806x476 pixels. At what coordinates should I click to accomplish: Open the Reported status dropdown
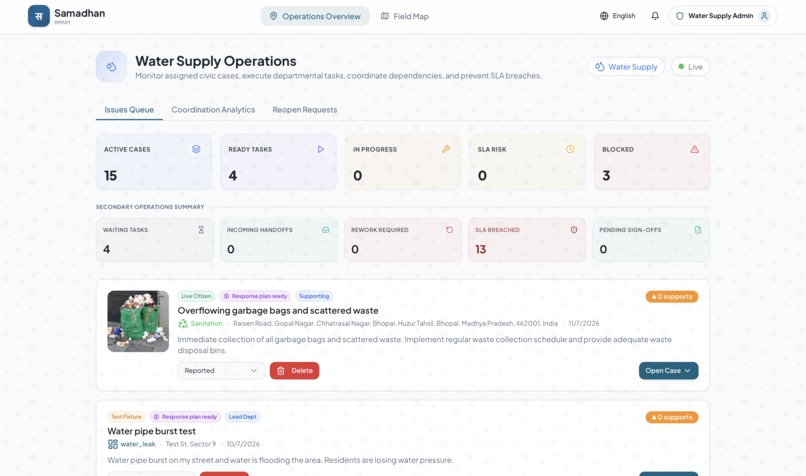pyautogui.click(x=221, y=371)
